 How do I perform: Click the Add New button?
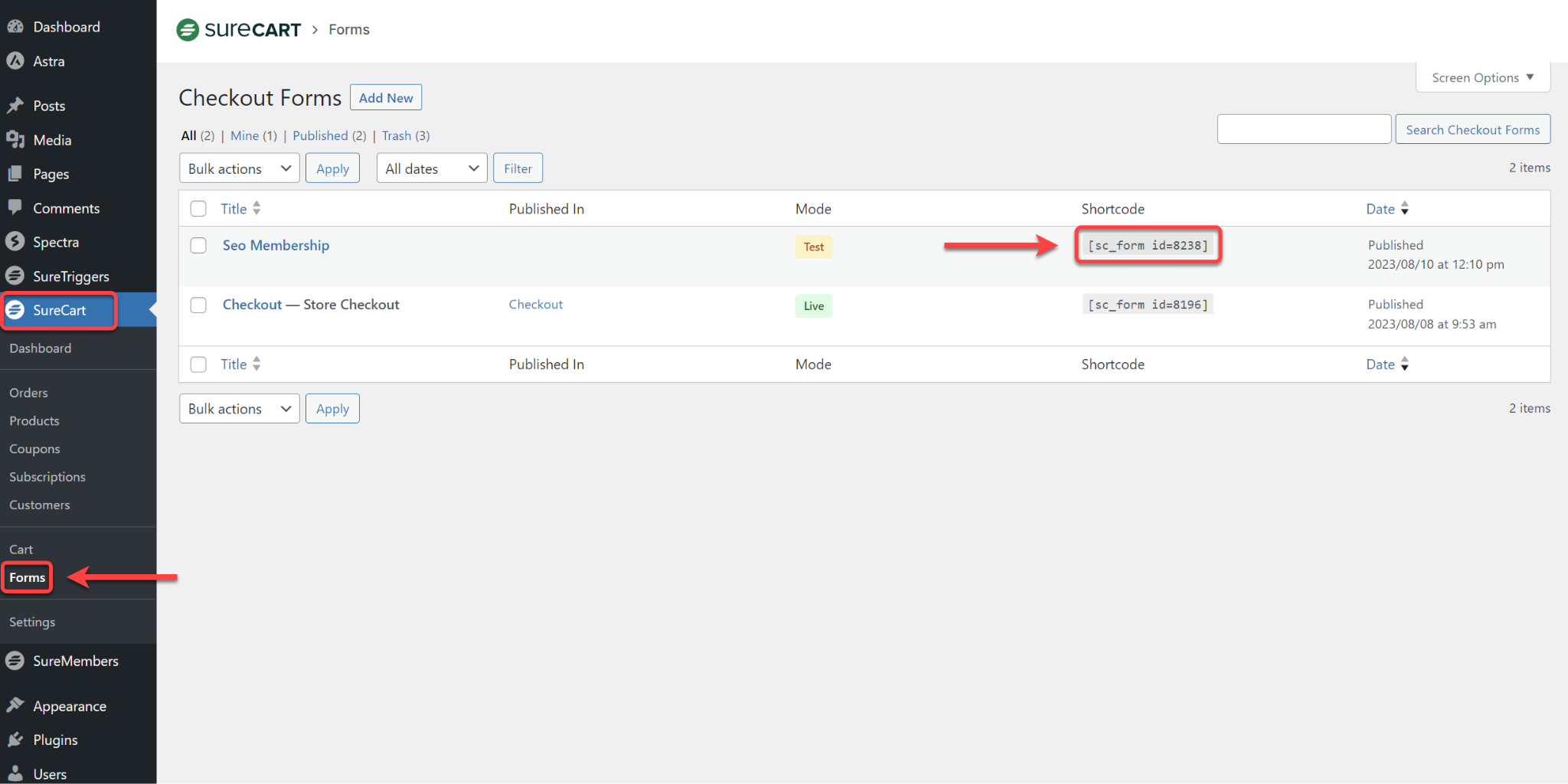pos(386,98)
